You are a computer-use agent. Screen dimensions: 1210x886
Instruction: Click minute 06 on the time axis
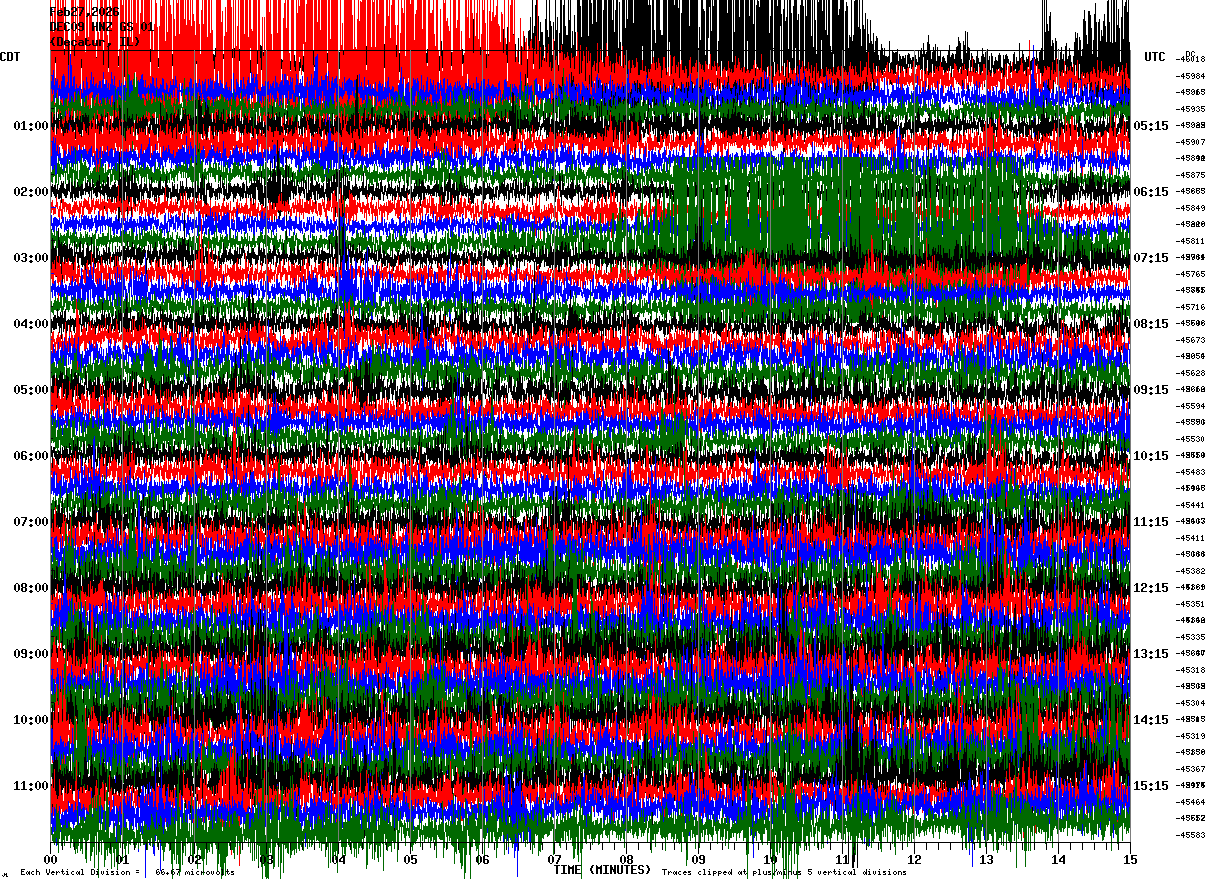coord(483,859)
